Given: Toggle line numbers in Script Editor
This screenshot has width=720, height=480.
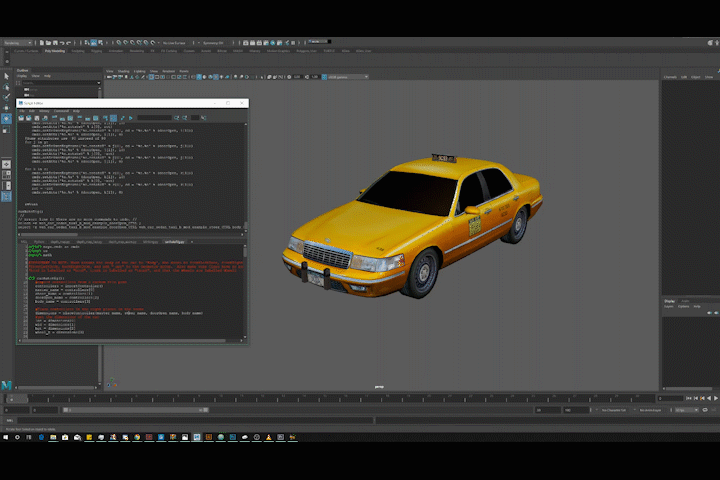Looking at the screenshot, I should point(113,118).
